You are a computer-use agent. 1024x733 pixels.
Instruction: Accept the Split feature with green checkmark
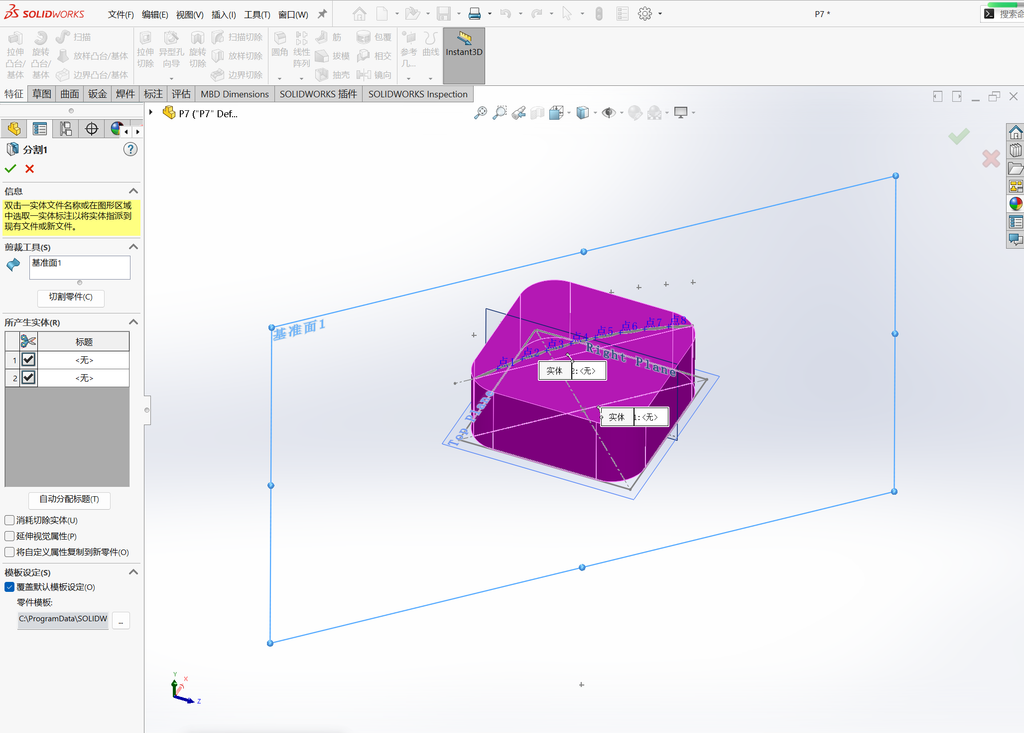[10, 169]
